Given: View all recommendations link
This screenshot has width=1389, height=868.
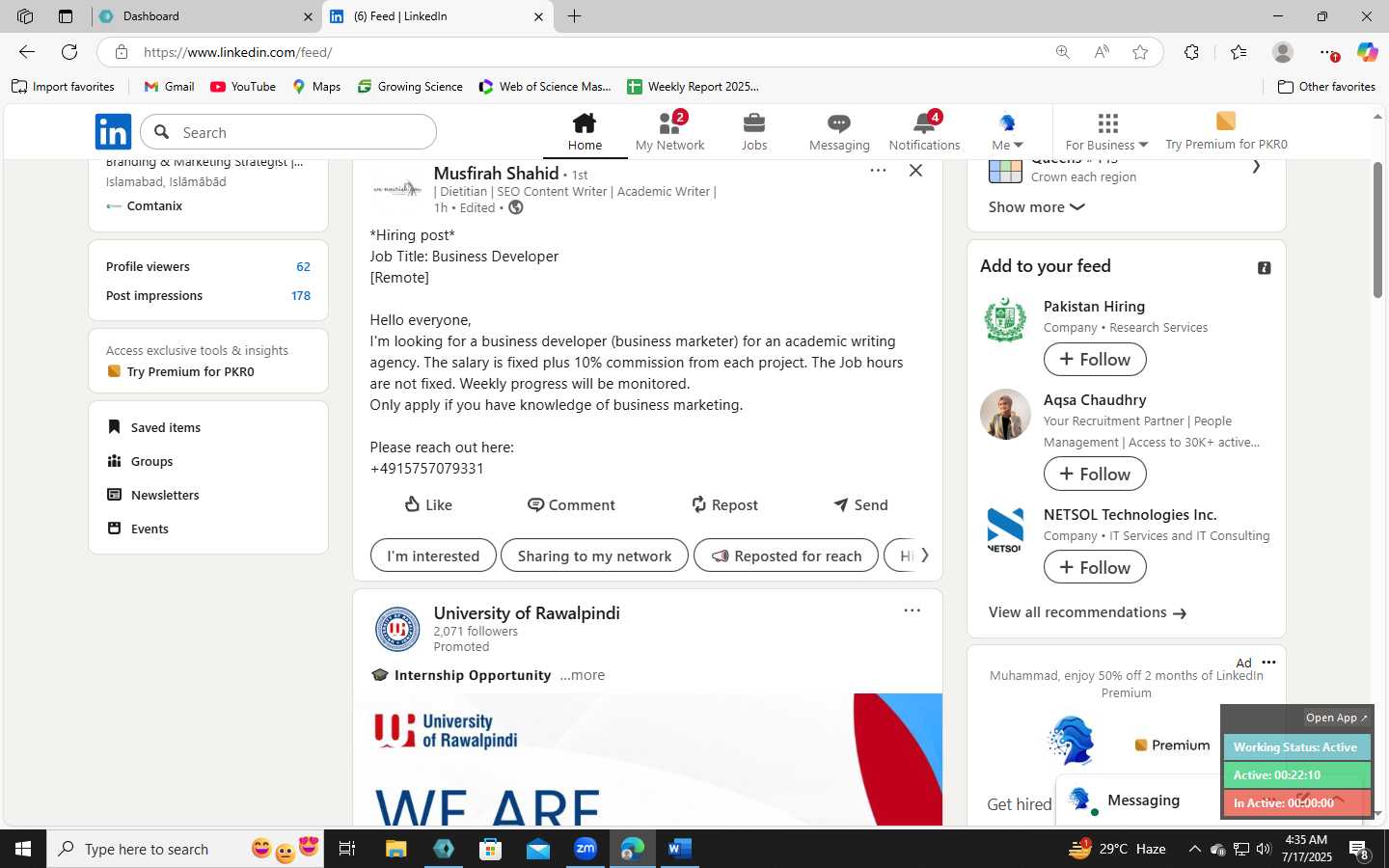Looking at the screenshot, I should click(x=1087, y=612).
